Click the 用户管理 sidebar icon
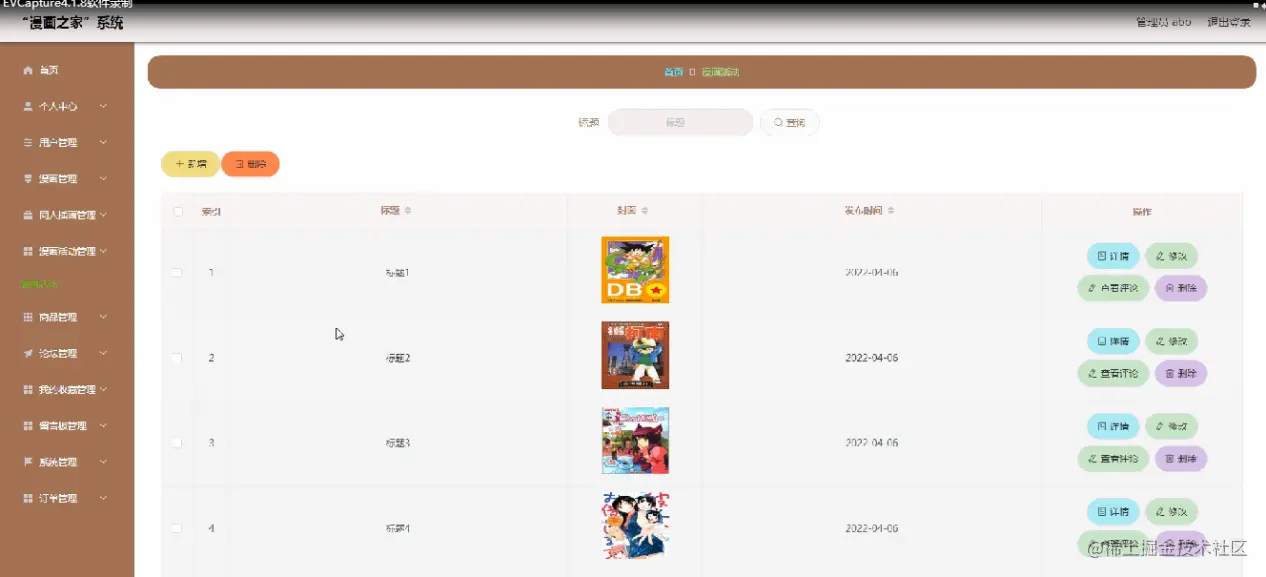The width and height of the screenshot is (1266, 577). point(28,143)
